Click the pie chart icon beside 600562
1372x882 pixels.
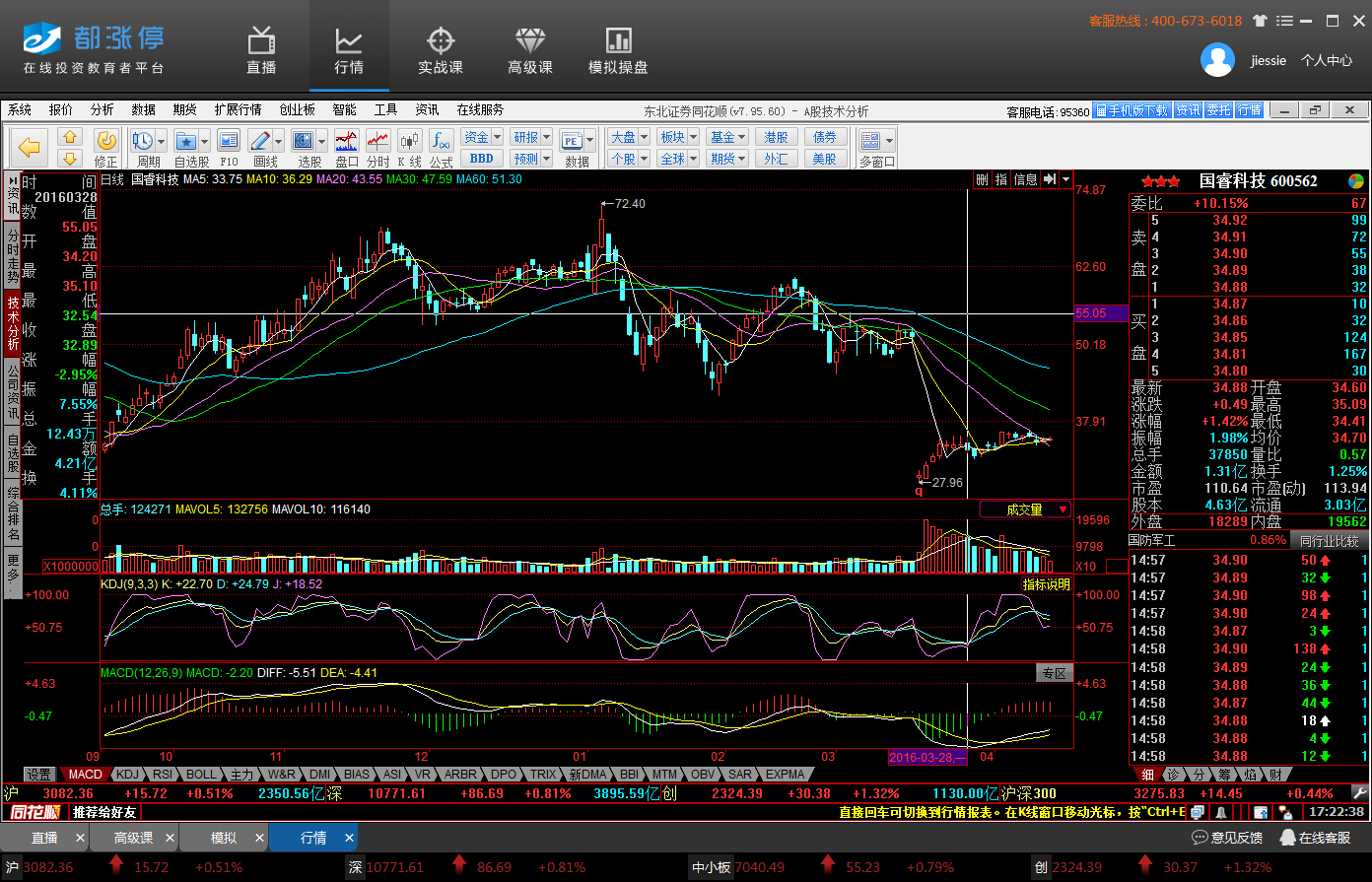pyautogui.click(x=1356, y=181)
